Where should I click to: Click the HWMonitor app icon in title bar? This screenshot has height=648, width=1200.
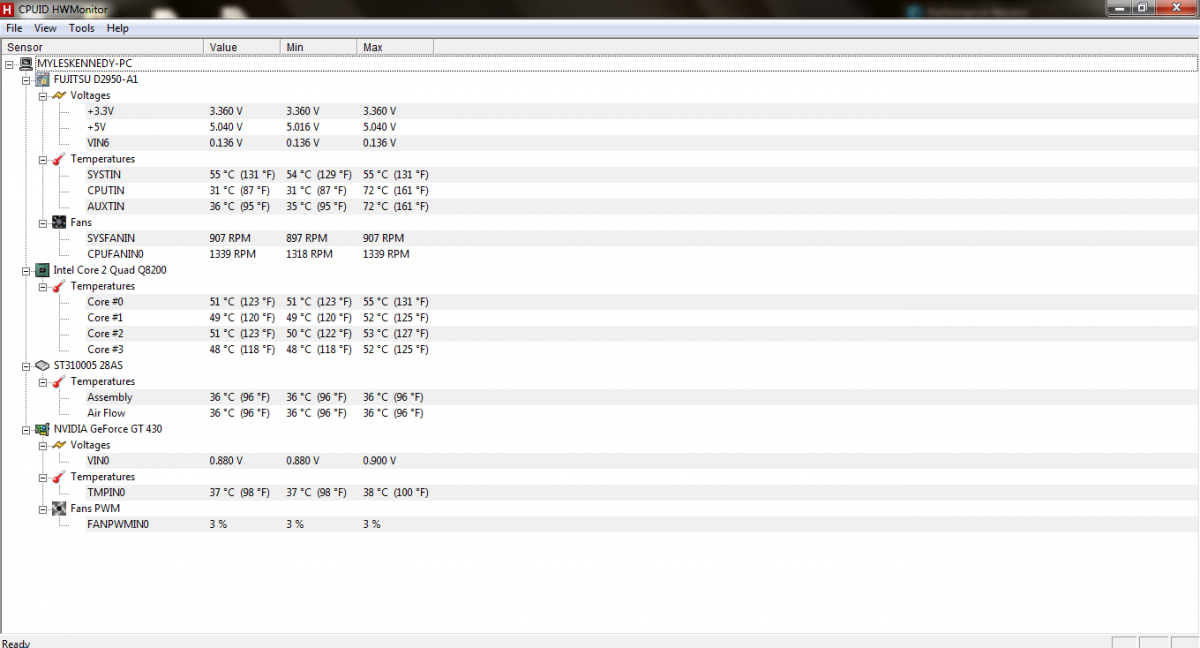[x=9, y=9]
